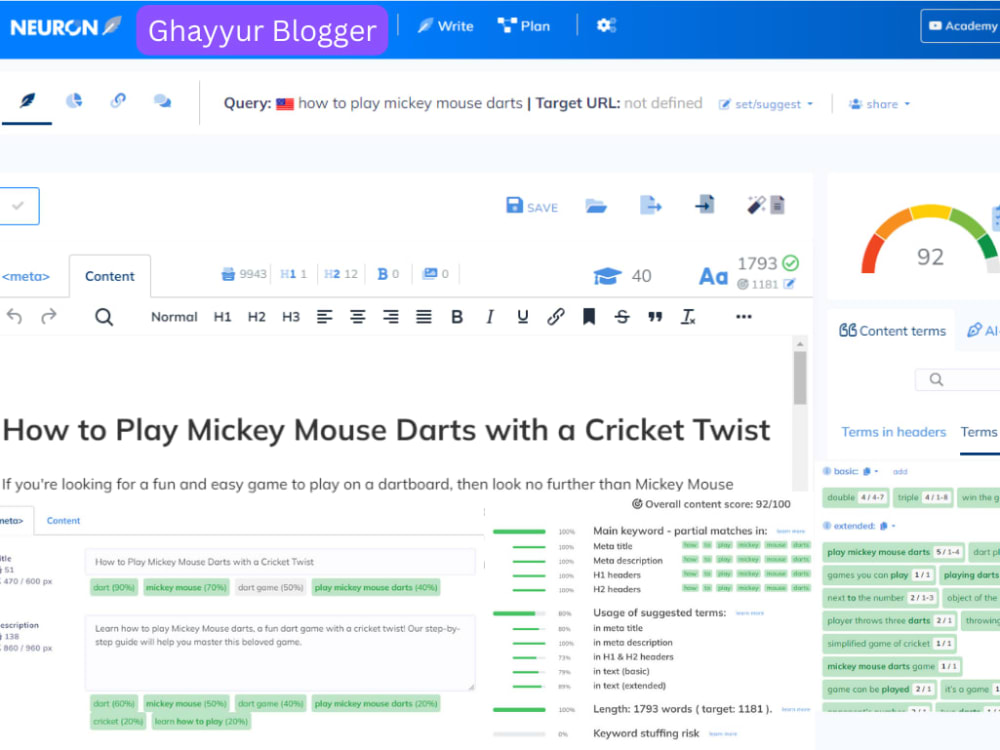Click the 'double' term tag
This screenshot has width=1000, height=750.
(855, 497)
